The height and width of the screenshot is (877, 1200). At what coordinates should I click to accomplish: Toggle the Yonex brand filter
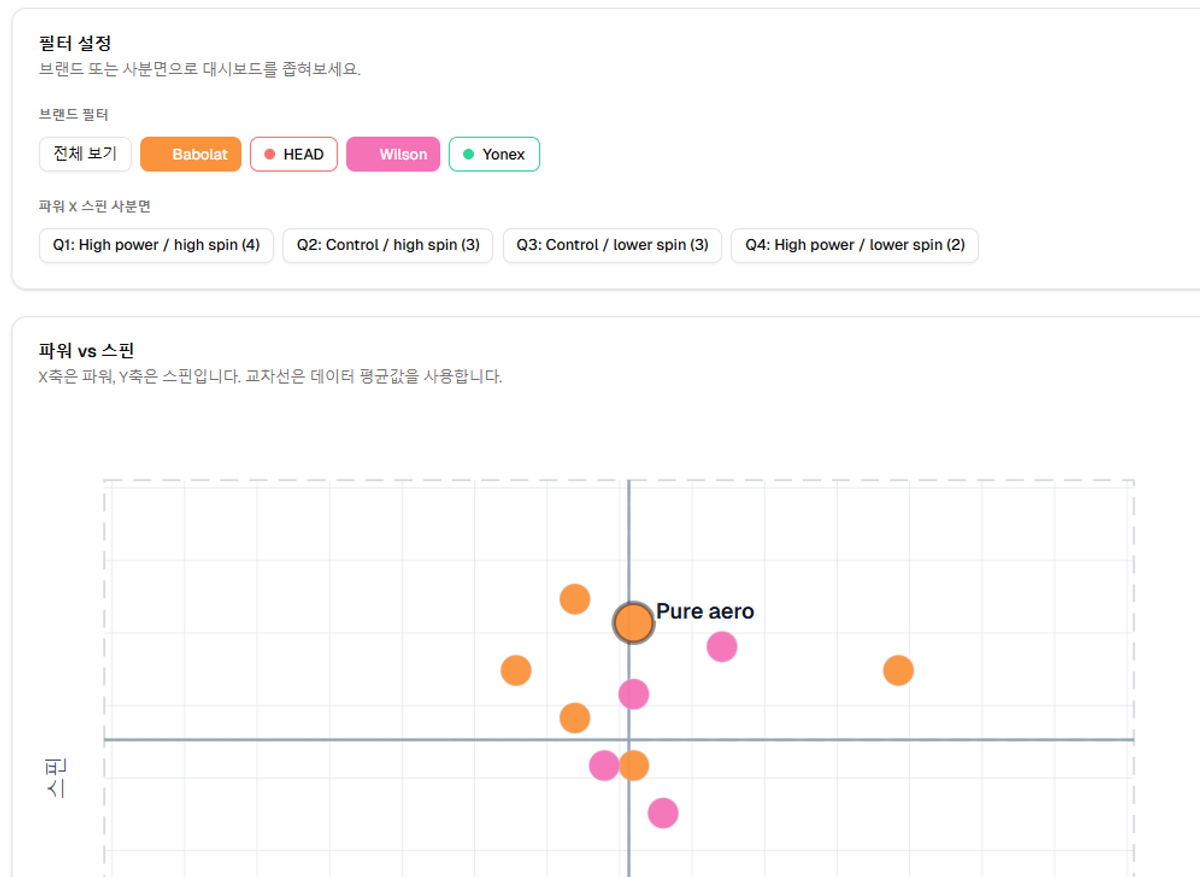pos(494,154)
